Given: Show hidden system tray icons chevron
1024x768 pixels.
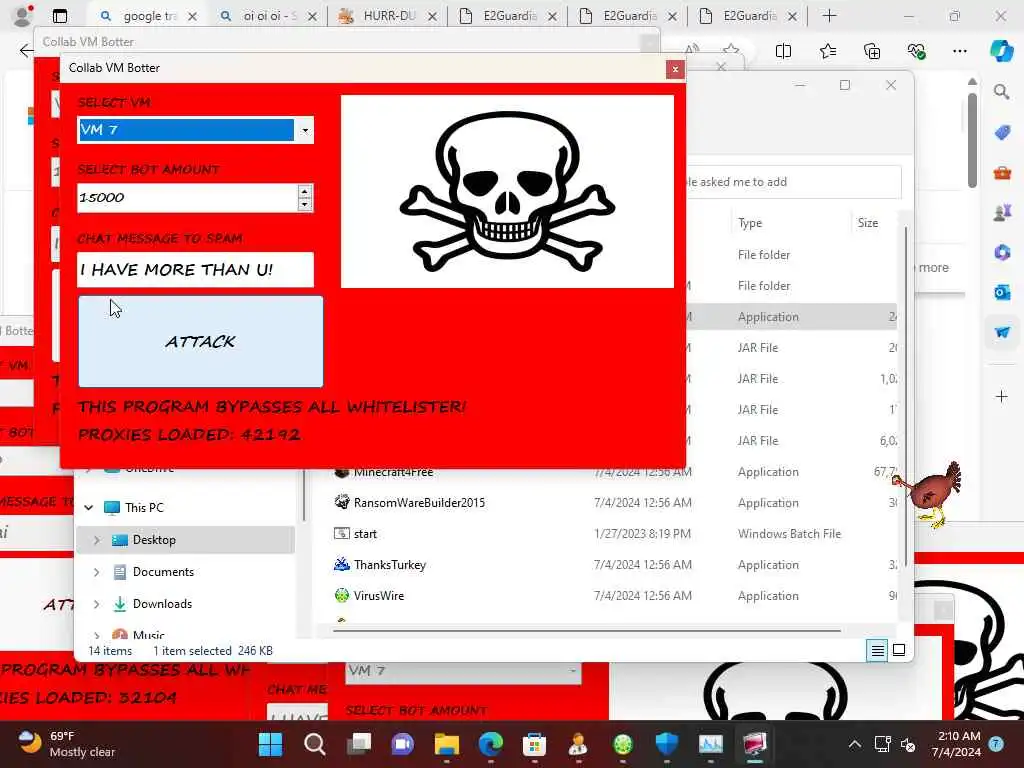Looking at the screenshot, I should tap(854, 744).
